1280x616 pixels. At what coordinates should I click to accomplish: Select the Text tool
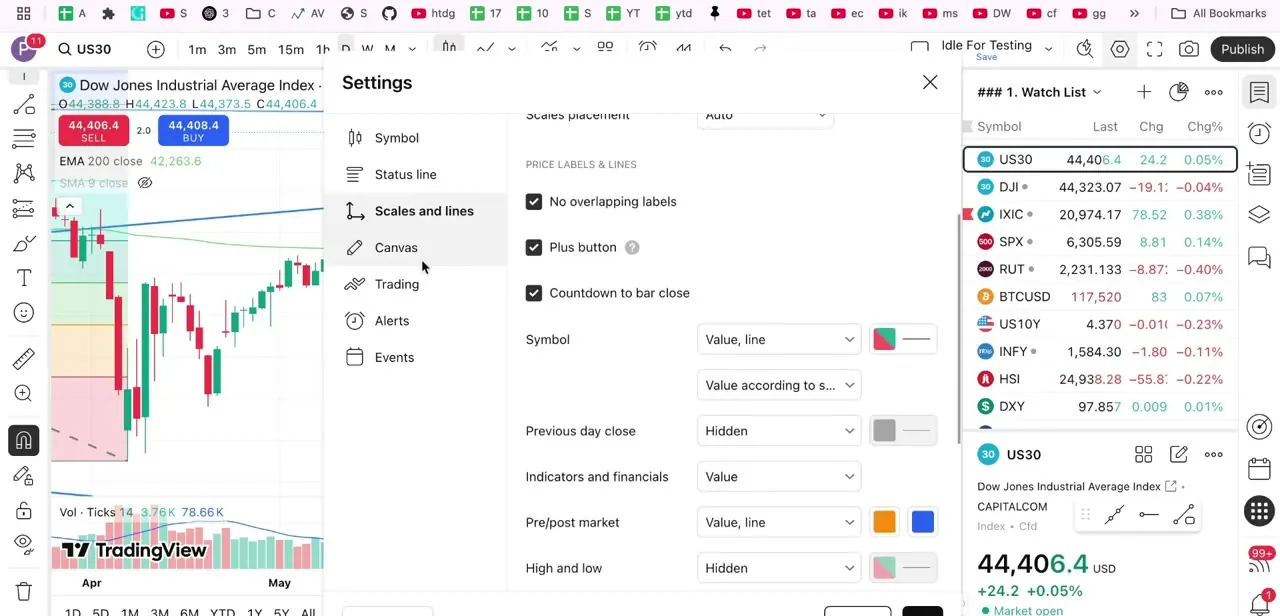[x=24, y=278]
